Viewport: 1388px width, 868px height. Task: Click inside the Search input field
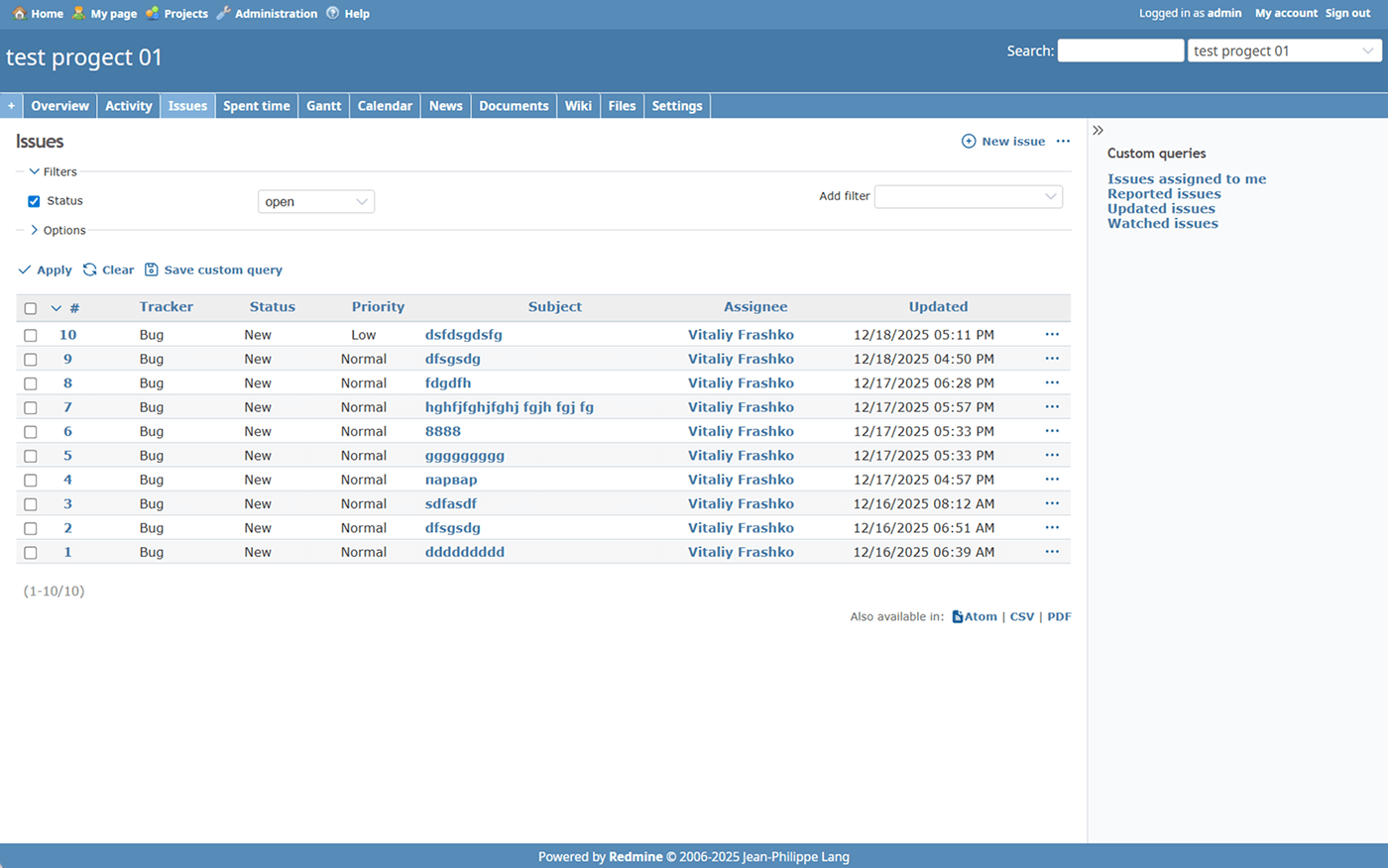click(x=1120, y=51)
